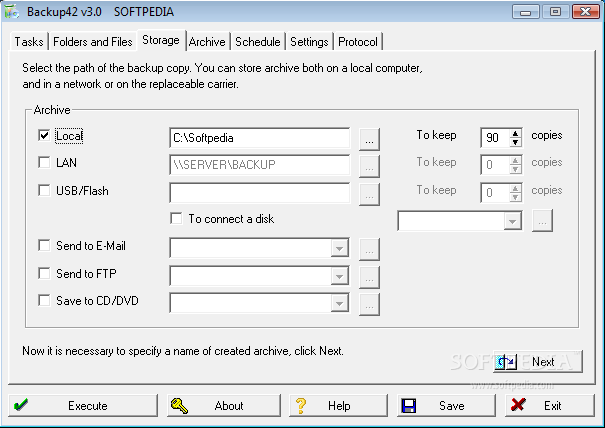Open the Protocol tab

pos(358,42)
